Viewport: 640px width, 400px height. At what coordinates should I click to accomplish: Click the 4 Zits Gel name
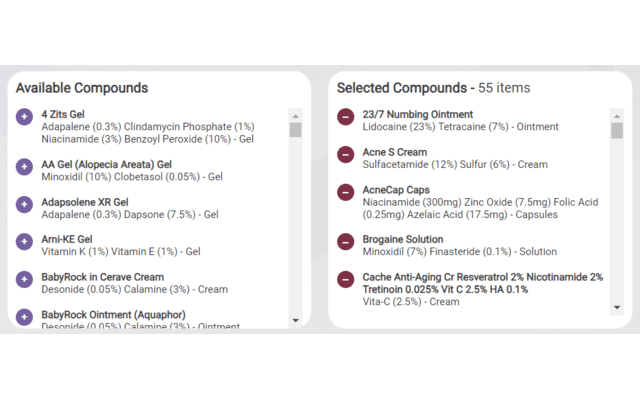(63, 114)
